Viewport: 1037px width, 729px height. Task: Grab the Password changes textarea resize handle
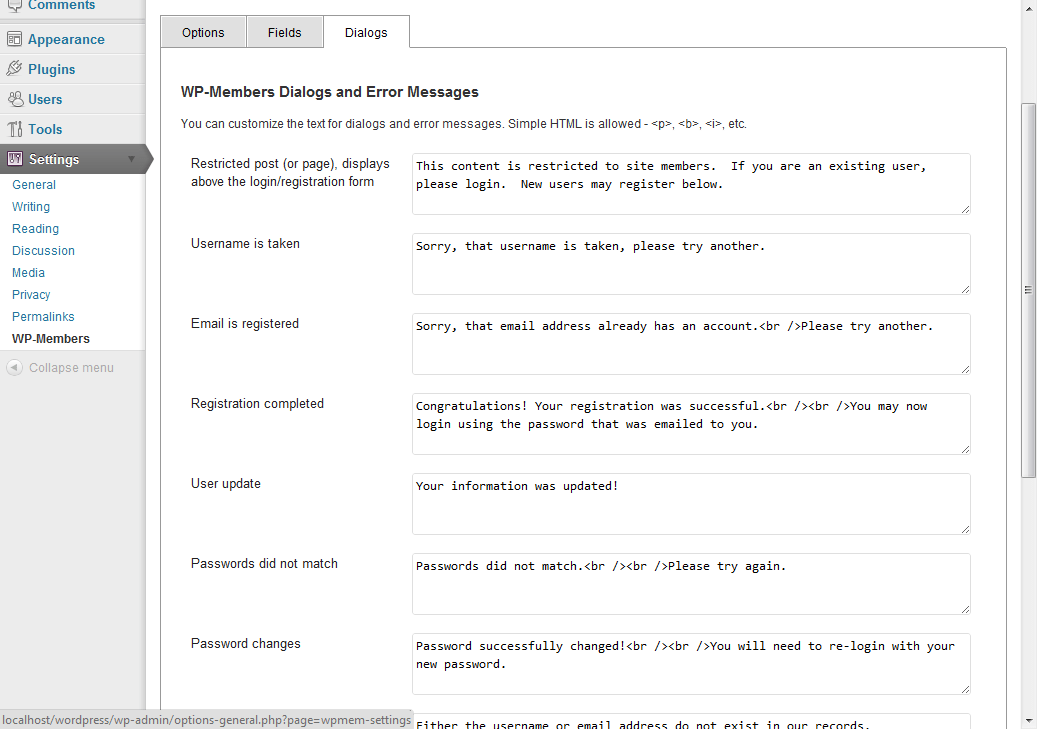tap(966, 690)
